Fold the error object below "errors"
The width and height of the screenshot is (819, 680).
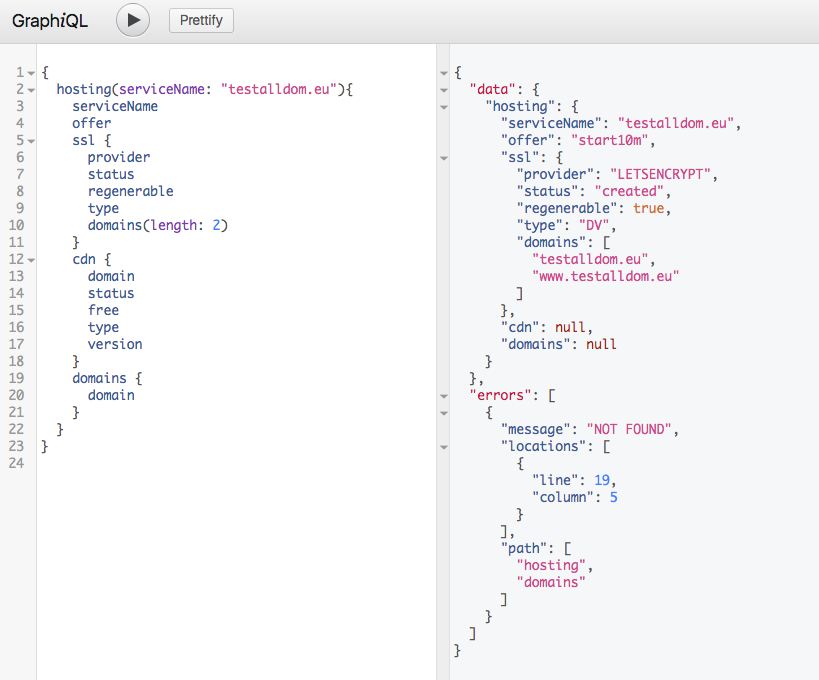click(444, 413)
